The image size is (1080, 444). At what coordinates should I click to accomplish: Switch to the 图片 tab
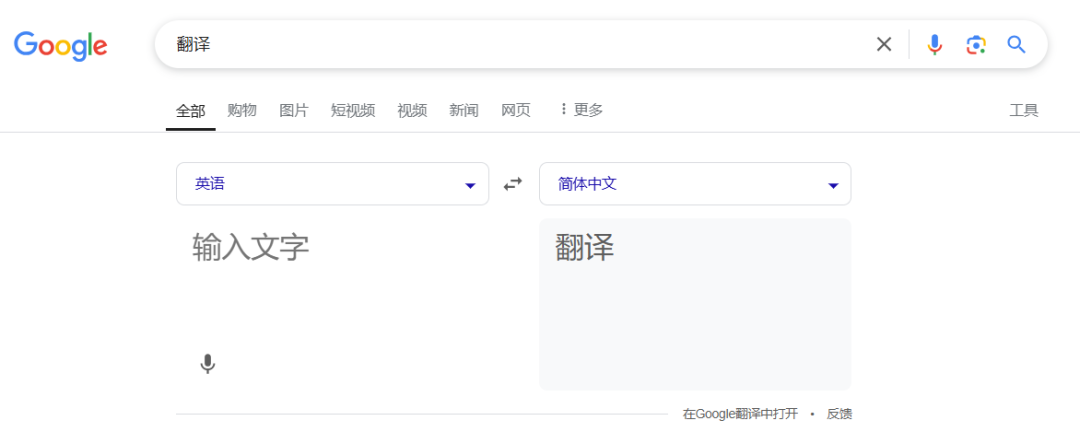[x=294, y=110]
